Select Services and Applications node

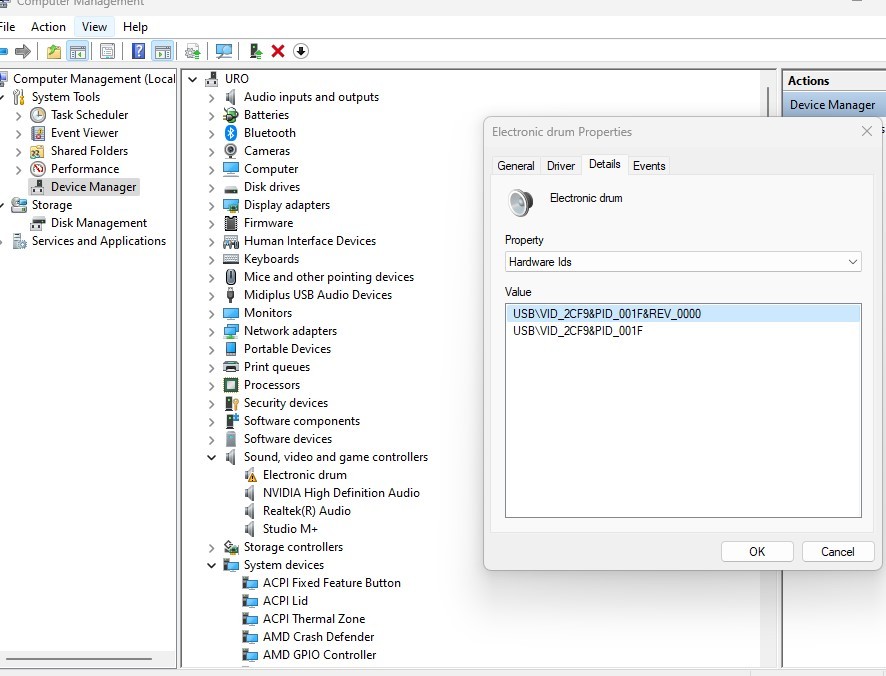(x=99, y=241)
